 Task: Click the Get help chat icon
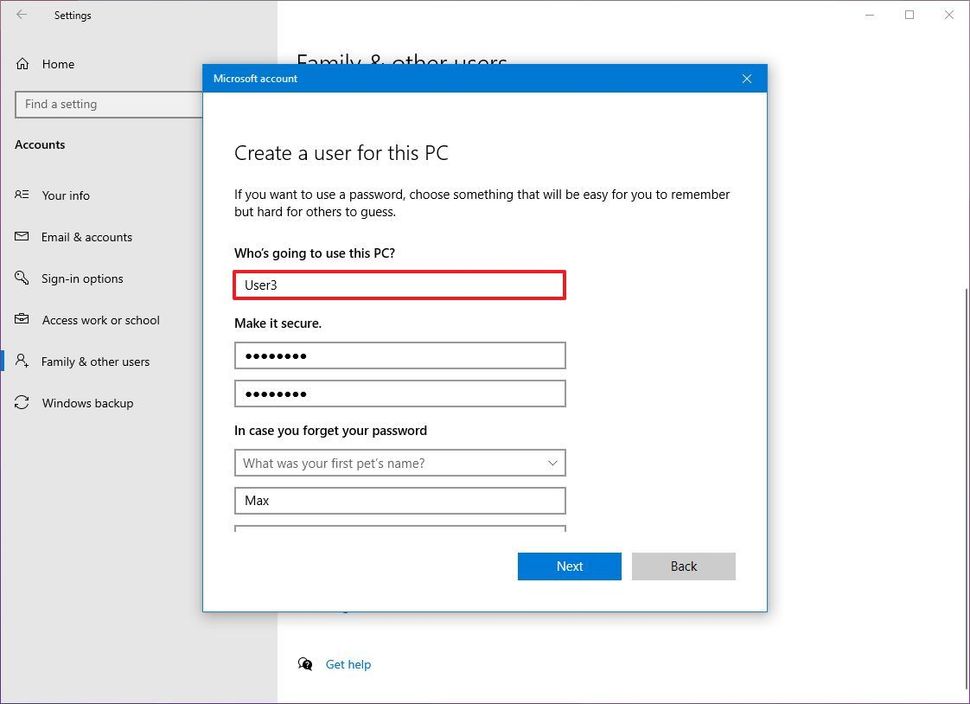305,664
